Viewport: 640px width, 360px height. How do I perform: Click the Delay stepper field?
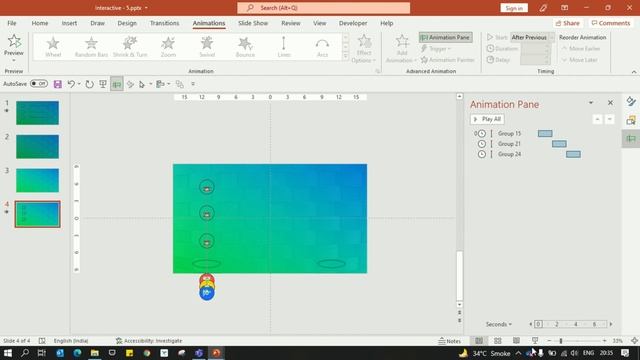click(535, 60)
